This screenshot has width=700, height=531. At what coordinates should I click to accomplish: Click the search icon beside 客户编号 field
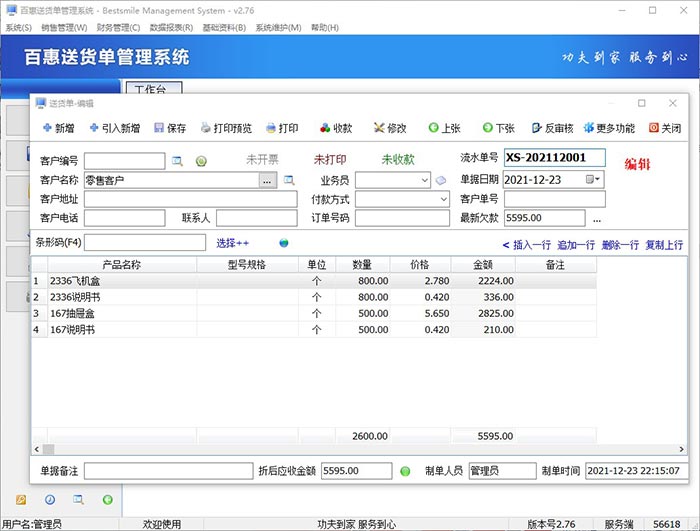click(177, 161)
